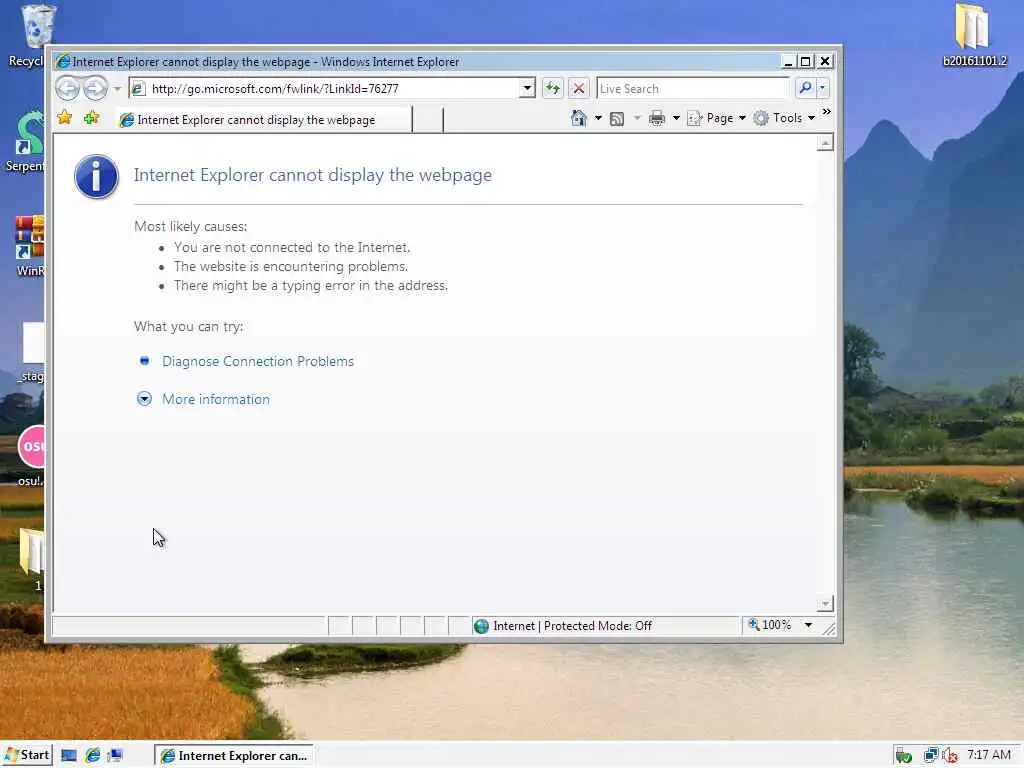This screenshot has height=768, width=1024.
Task: Open the recent pages dropdown beside the Forward button
Action: tap(117, 88)
